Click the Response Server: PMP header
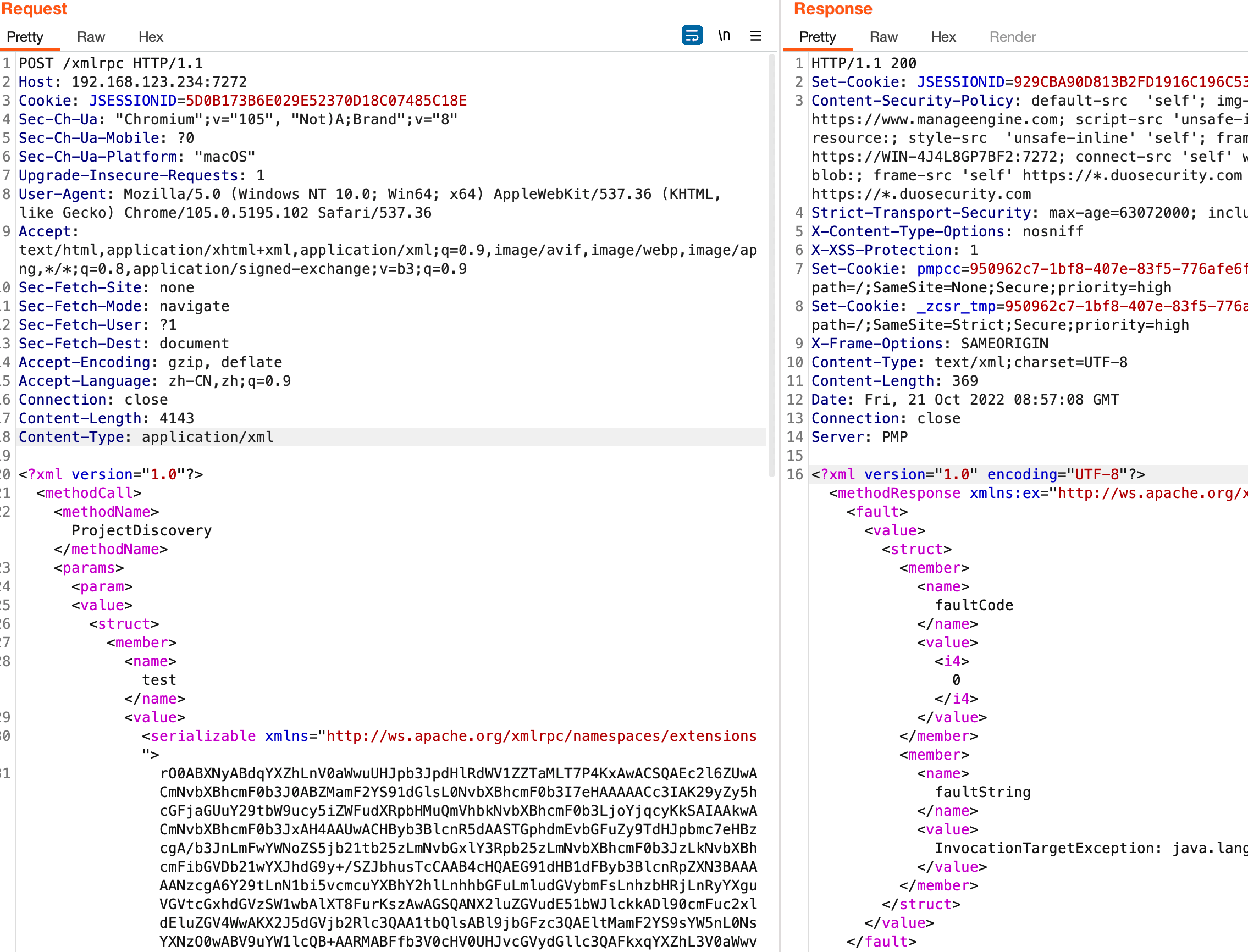 coord(859,437)
